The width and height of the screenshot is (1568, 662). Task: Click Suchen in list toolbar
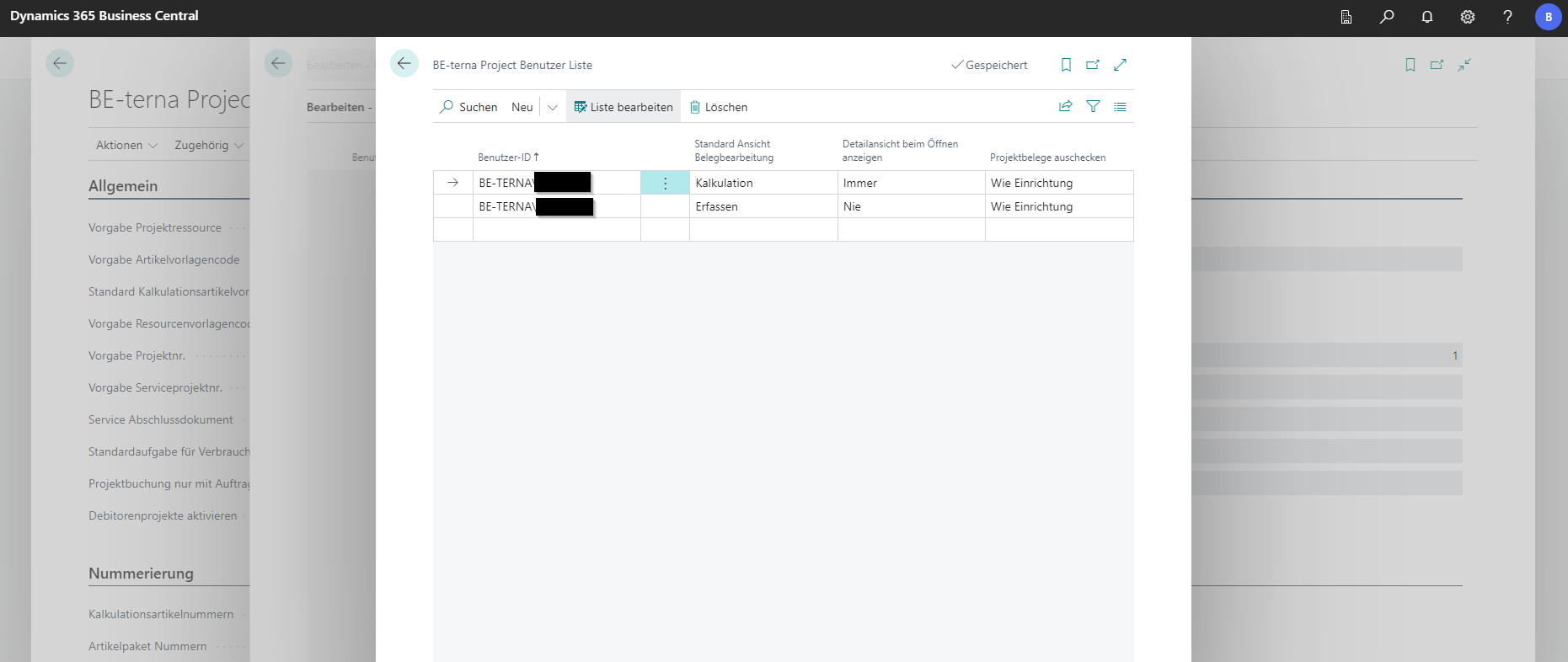pos(468,107)
